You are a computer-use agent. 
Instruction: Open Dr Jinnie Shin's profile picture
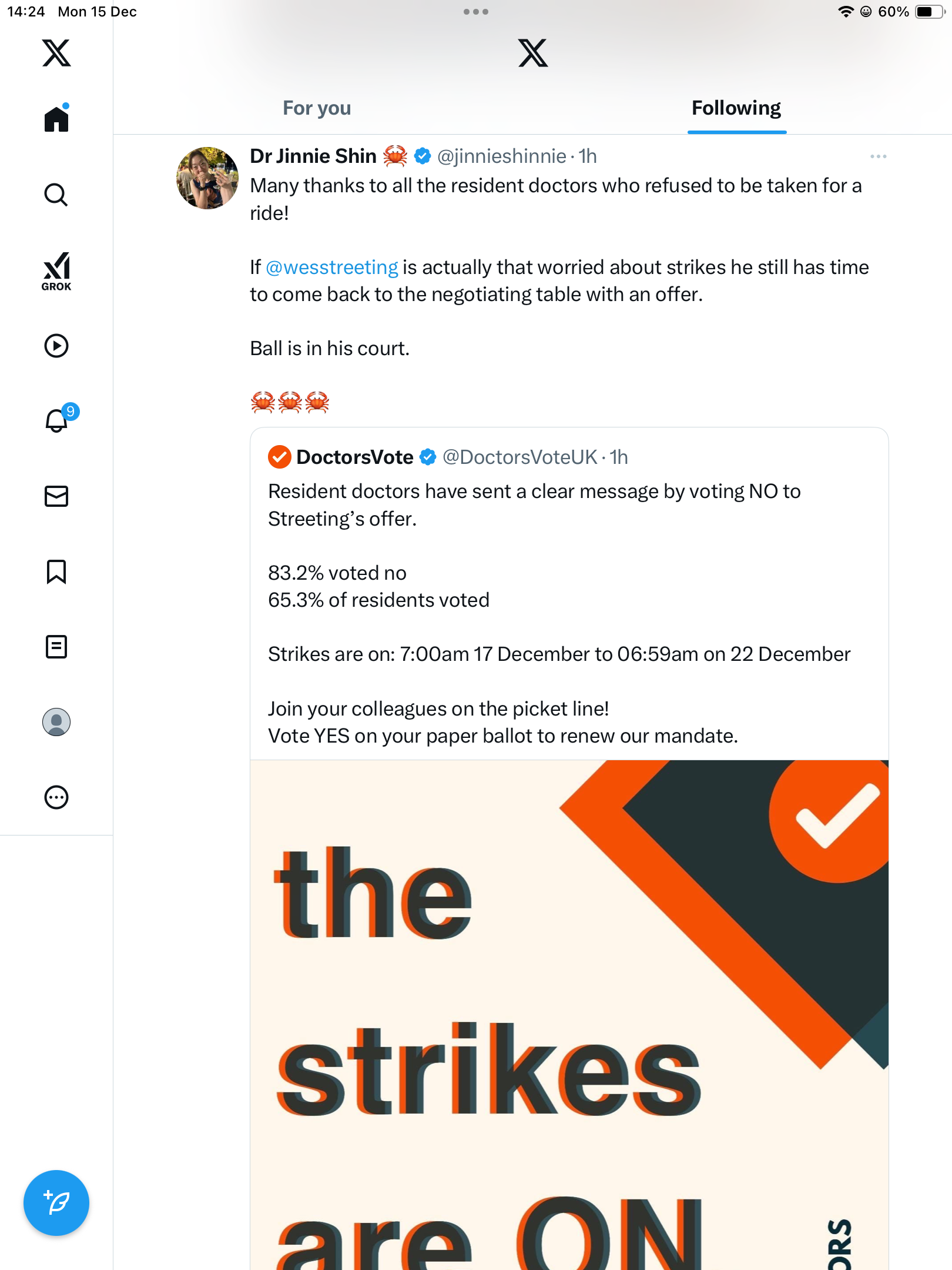tap(207, 178)
